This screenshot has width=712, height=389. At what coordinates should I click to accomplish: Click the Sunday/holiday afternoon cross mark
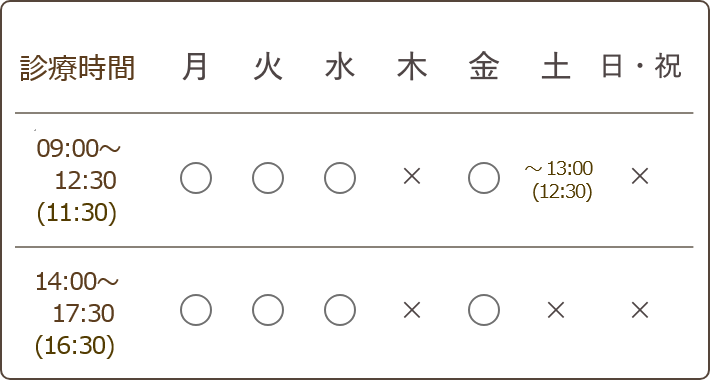pos(640,310)
